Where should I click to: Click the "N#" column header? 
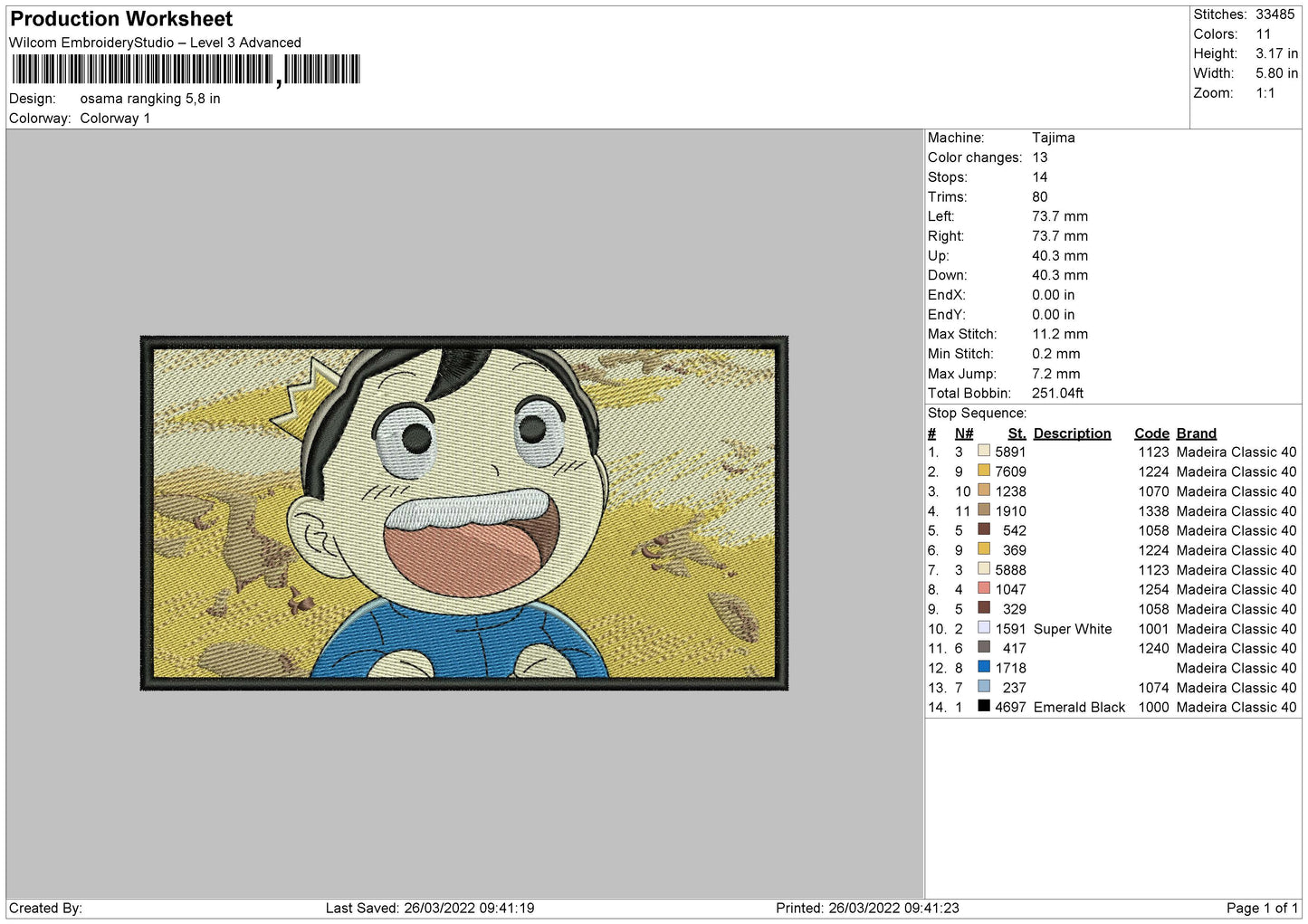[x=964, y=433]
